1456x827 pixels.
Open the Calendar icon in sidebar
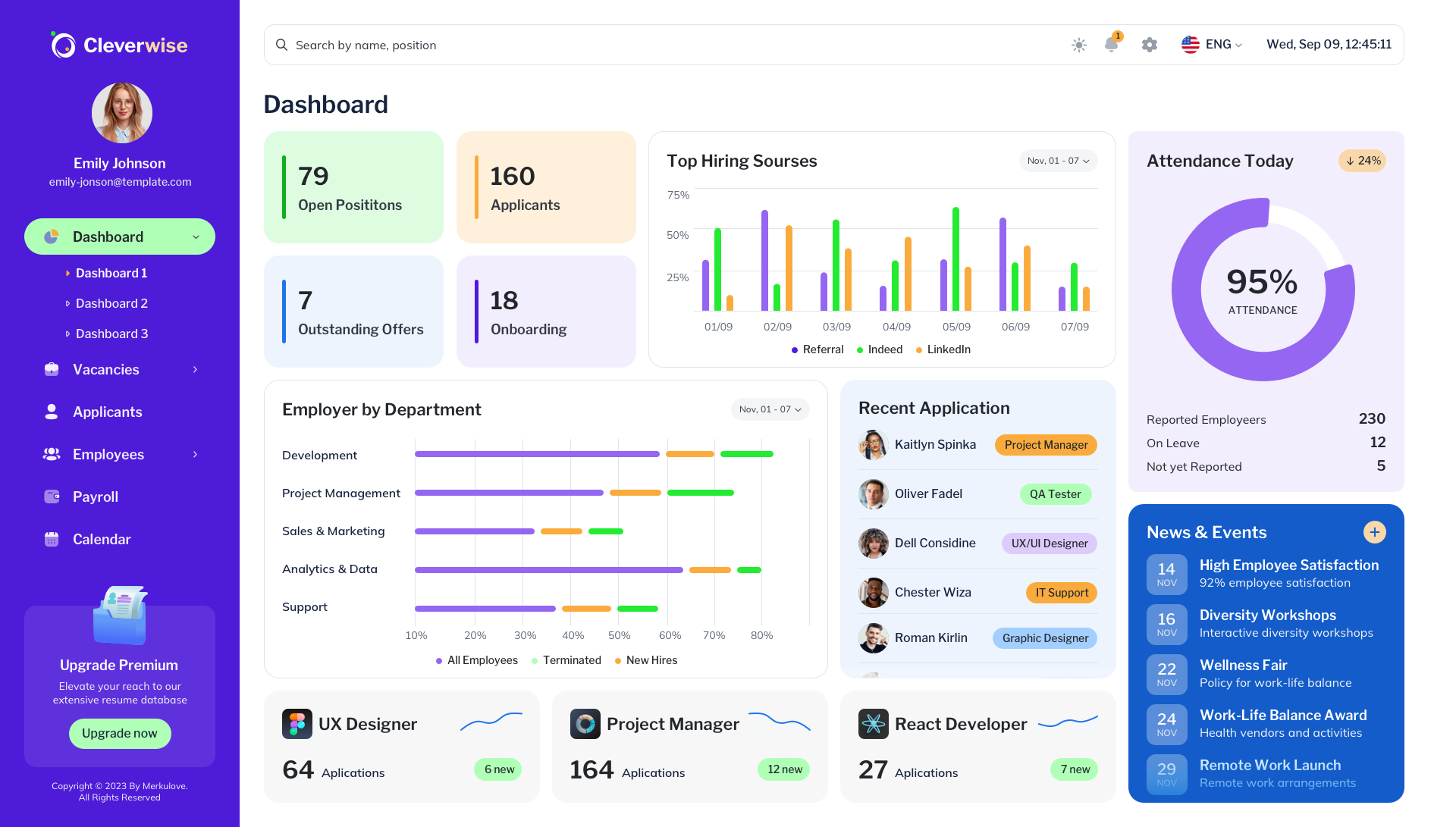pos(50,539)
